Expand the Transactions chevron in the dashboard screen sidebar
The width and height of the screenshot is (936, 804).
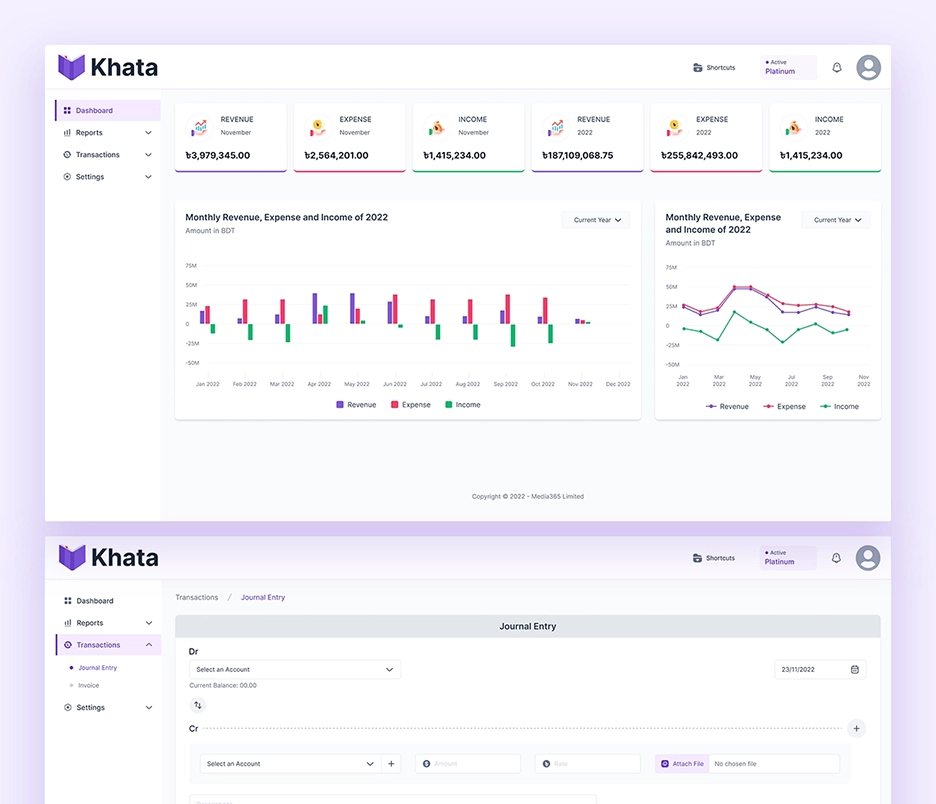point(148,155)
